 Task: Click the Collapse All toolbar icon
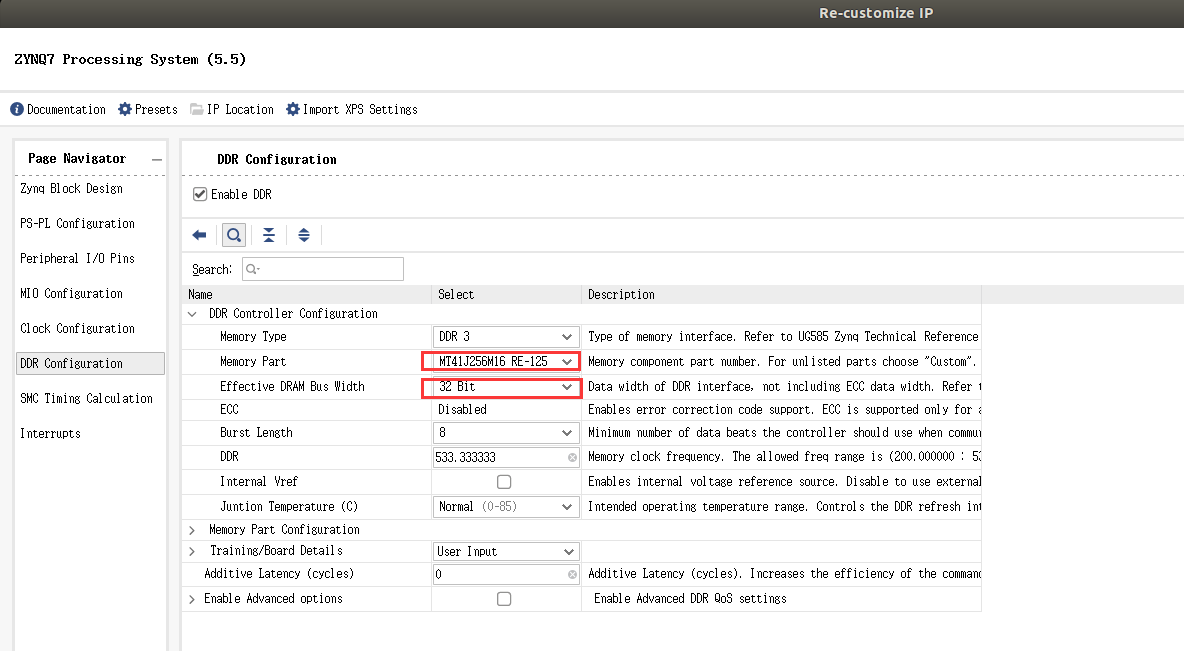tap(269, 235)
